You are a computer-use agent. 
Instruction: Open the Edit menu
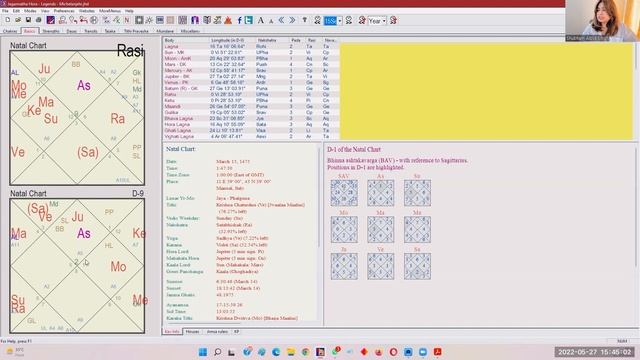tap(16, 11)
